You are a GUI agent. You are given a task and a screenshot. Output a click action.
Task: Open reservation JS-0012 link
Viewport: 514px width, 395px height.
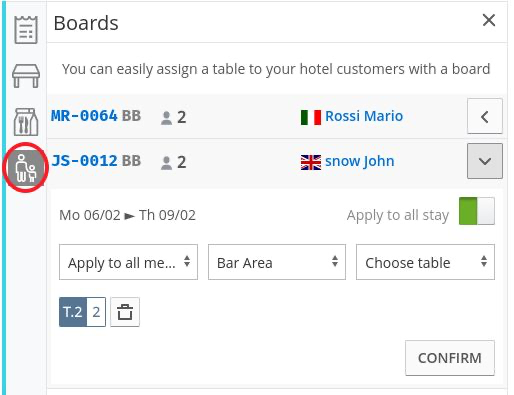pos(84,161)
